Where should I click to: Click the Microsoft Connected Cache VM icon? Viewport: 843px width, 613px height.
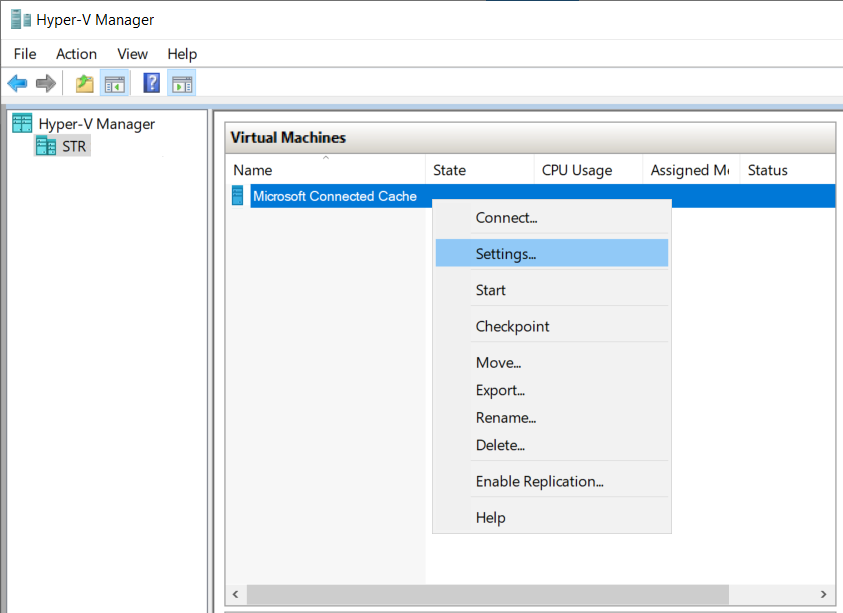238,196
